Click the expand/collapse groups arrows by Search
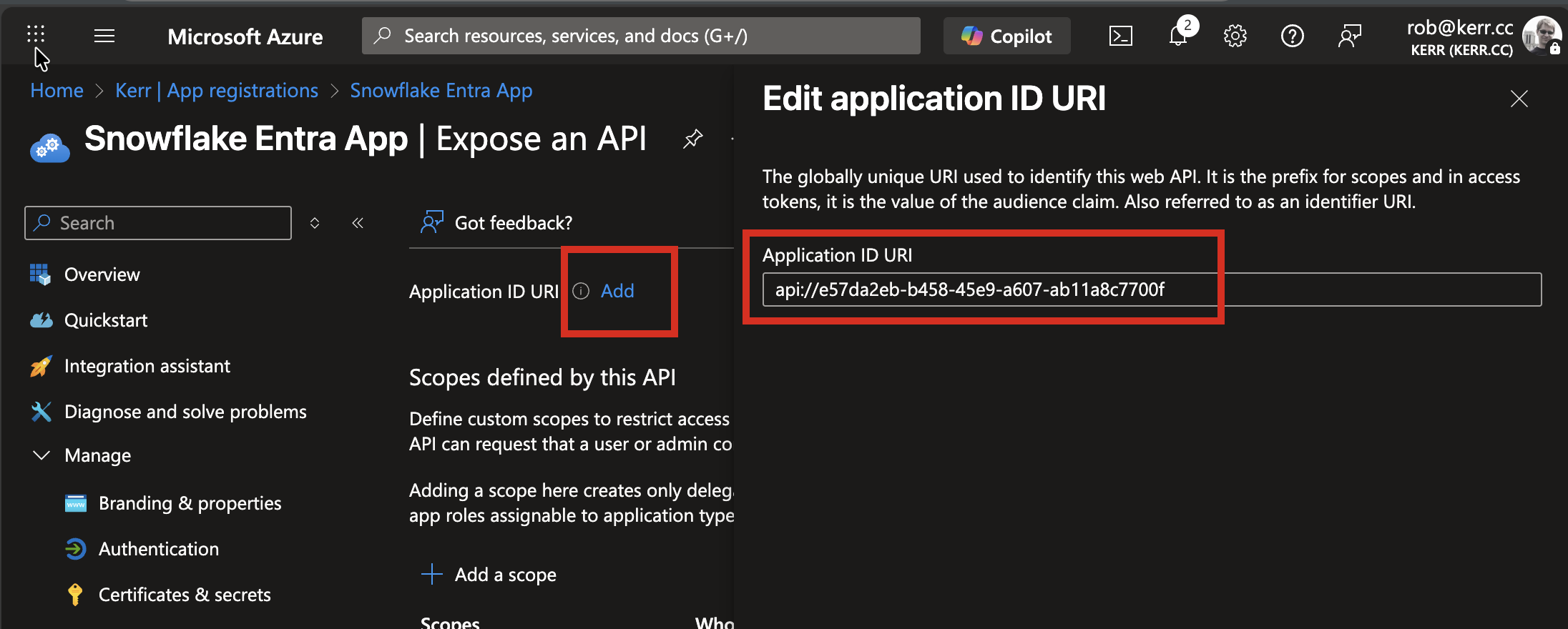Screen dimensions: 1568x629 pos(315,223)
